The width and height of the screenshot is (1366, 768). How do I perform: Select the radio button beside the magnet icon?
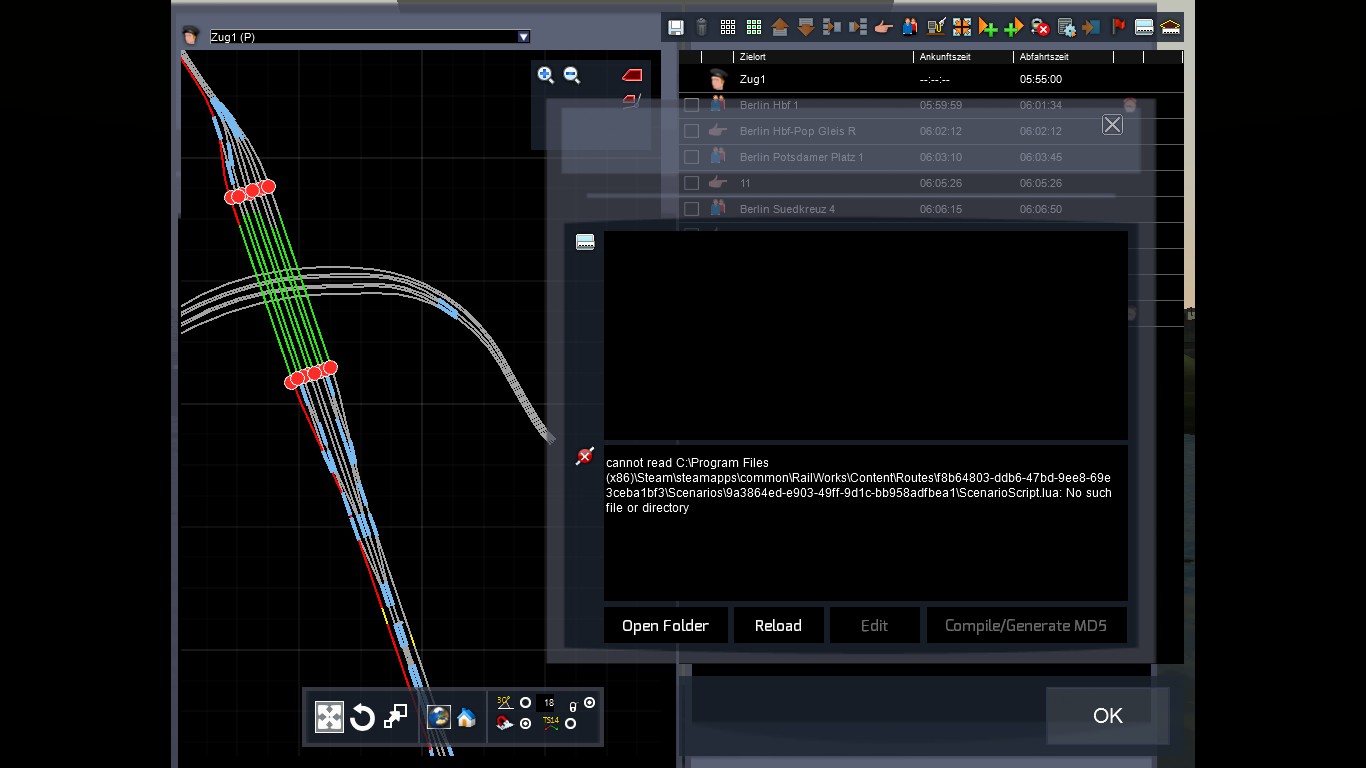[525, 724]
